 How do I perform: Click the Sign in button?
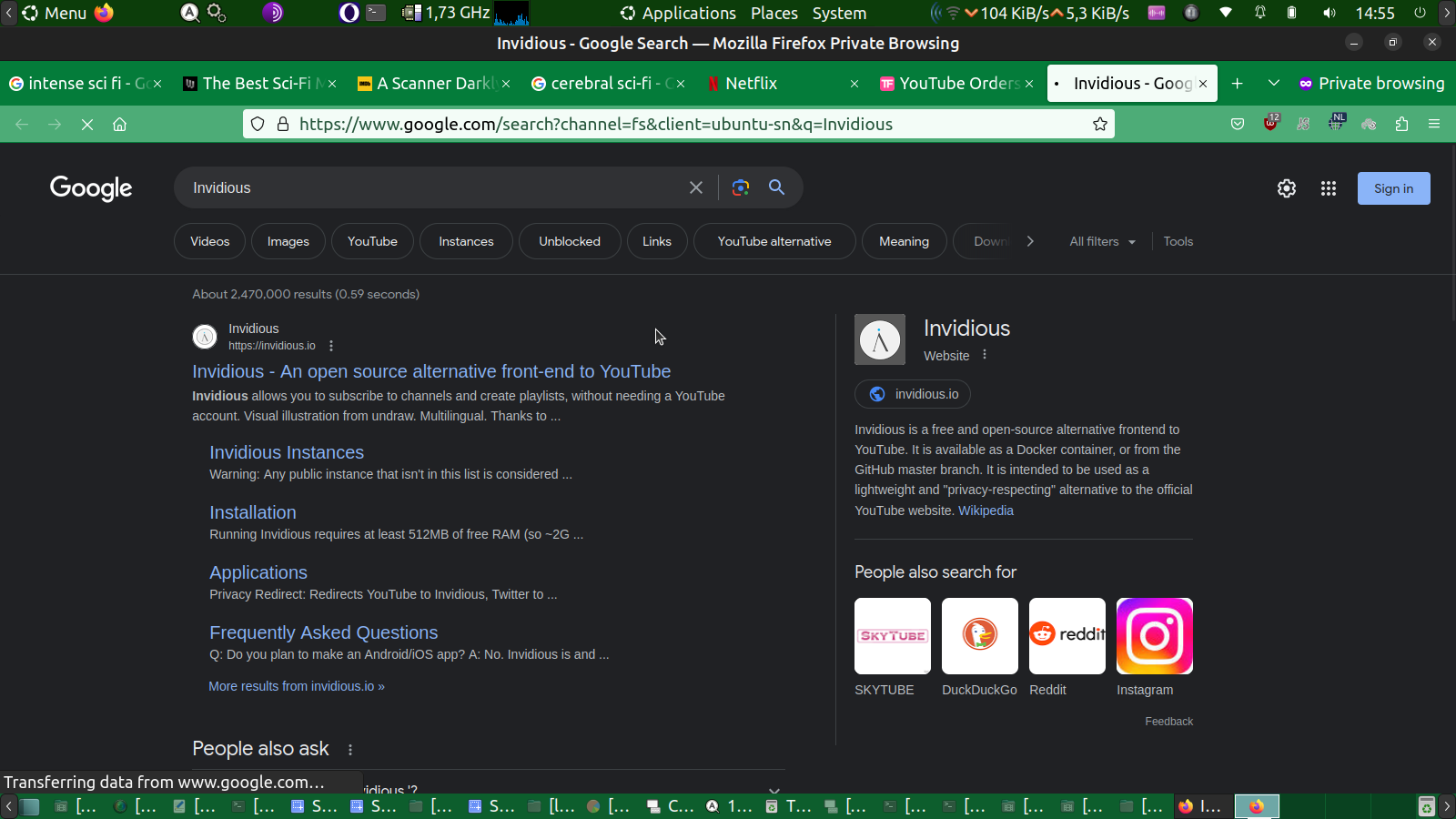(1394, 188)
